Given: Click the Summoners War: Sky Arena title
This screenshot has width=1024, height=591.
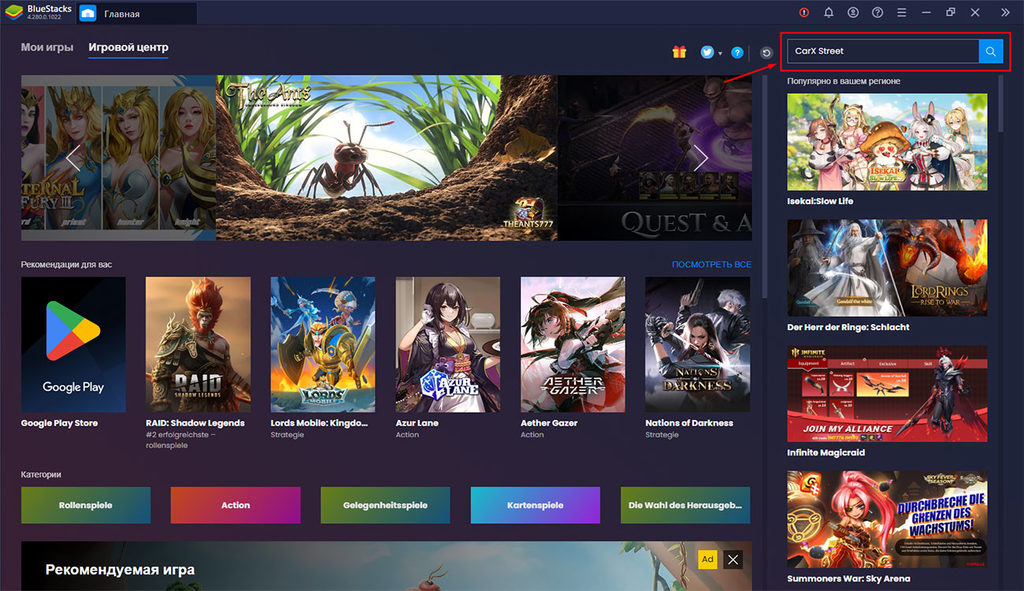Looking at the screenshot, I should click(848, 579).
